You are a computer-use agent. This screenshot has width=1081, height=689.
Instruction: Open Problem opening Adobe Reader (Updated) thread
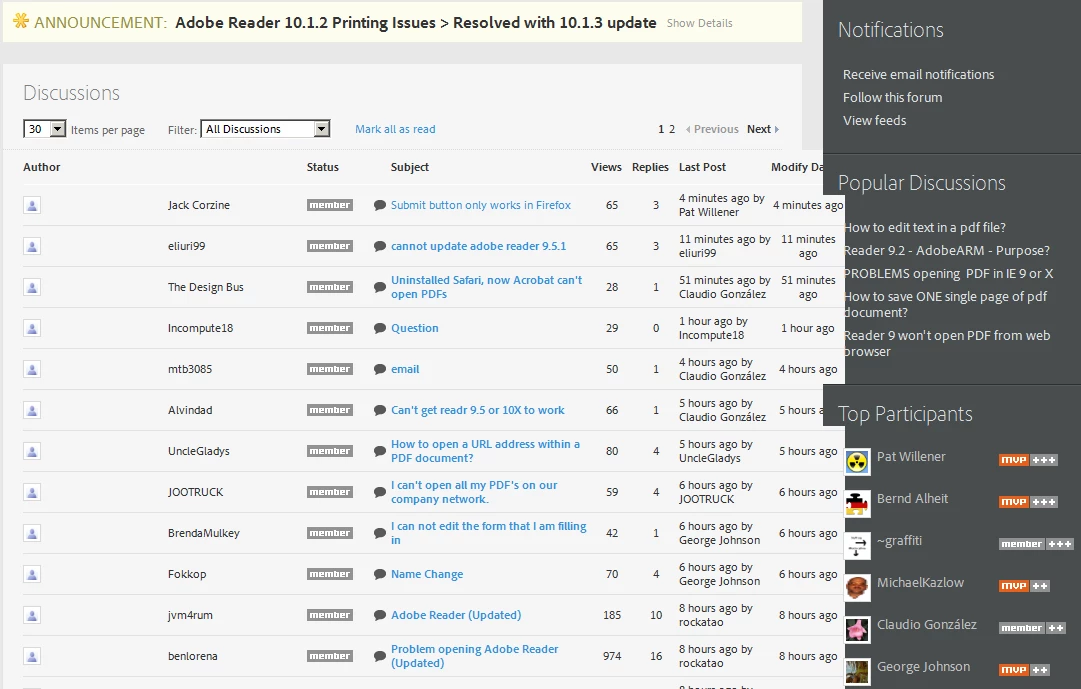click(x=474, y=656)
